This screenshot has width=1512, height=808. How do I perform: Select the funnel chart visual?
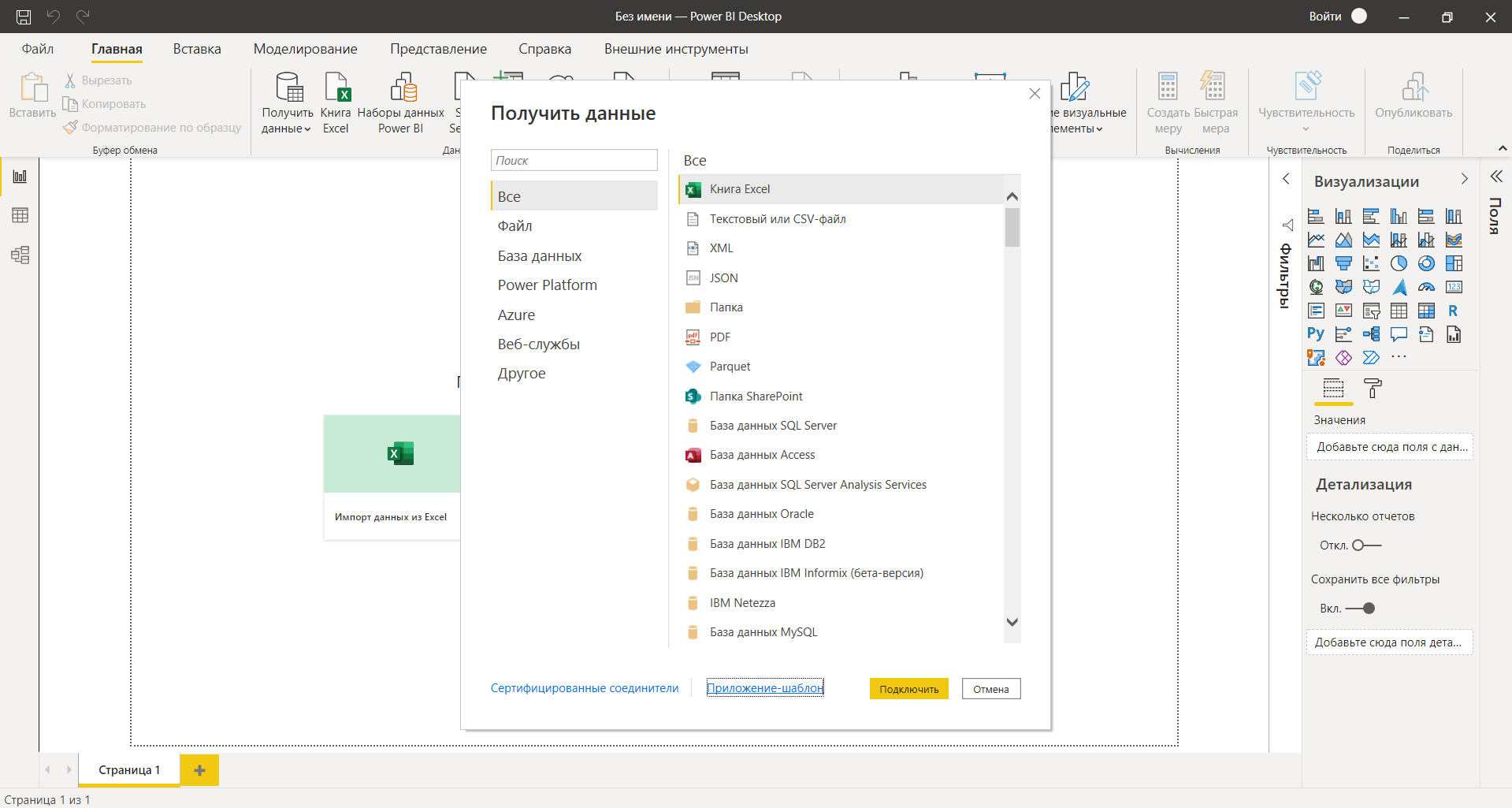click(x=1343, y=263)
